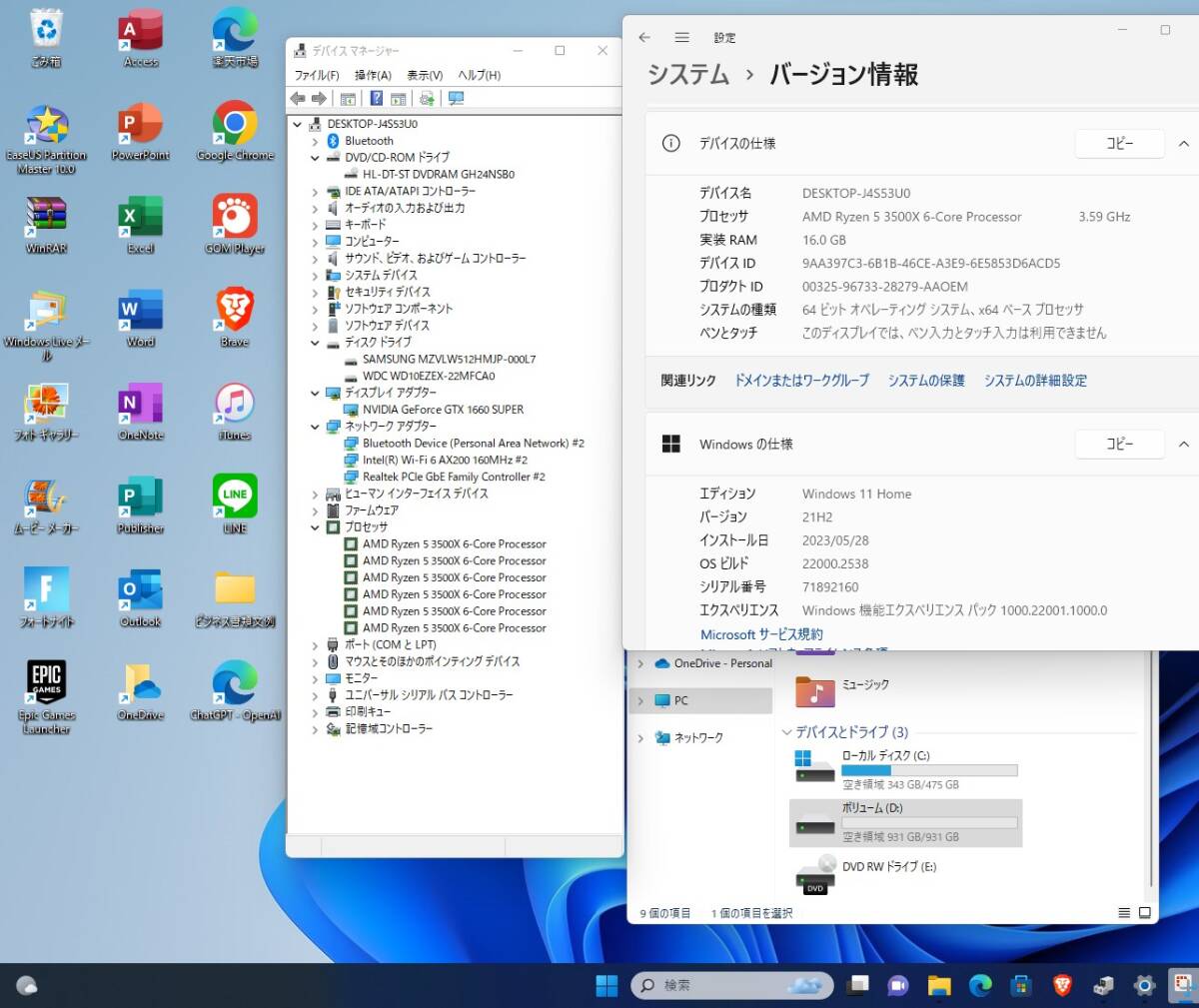This screenshot has height=1008, width=1199.
Task: Click the Windows Start button on taskbar
Action: click(606, 986)
